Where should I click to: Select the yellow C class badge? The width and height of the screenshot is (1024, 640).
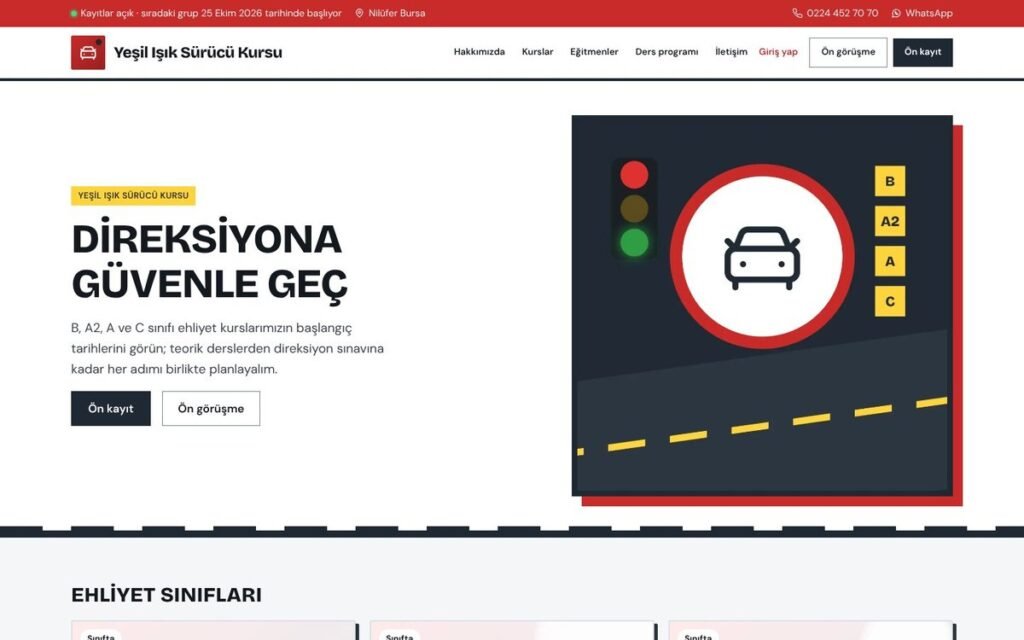(x=889, y=302)
